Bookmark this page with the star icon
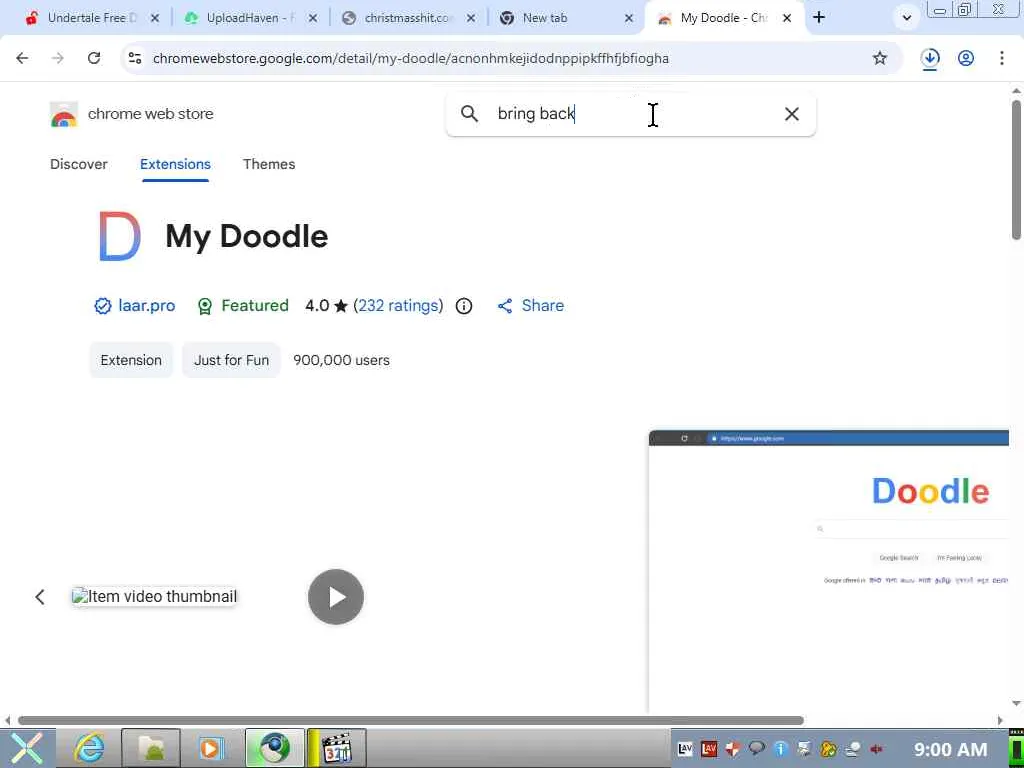The image size is (1024, 768). click(x=880, y=58)
